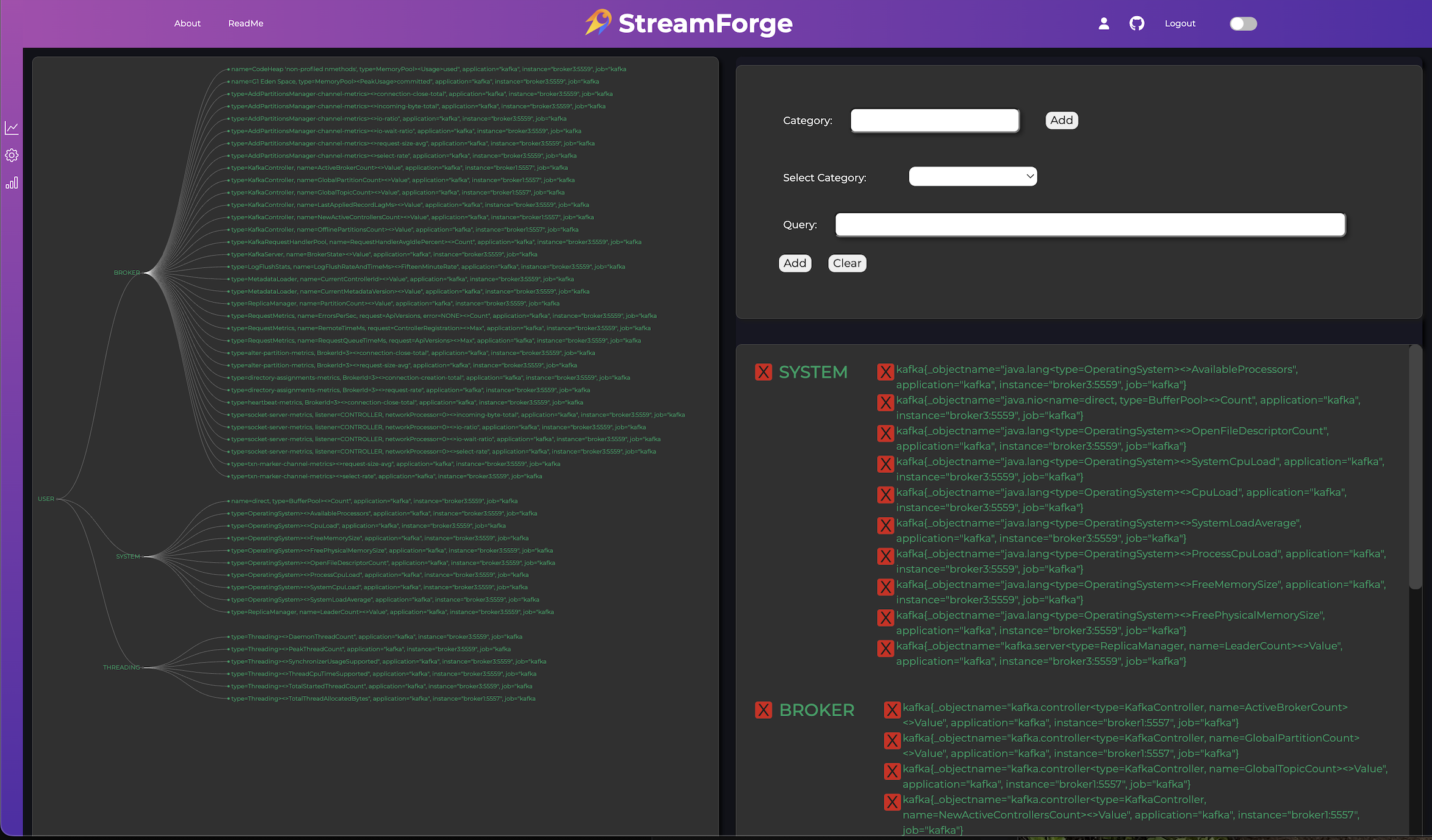
Task: Remove the GlobalPartitionCount query
Action: click(892, 741)
